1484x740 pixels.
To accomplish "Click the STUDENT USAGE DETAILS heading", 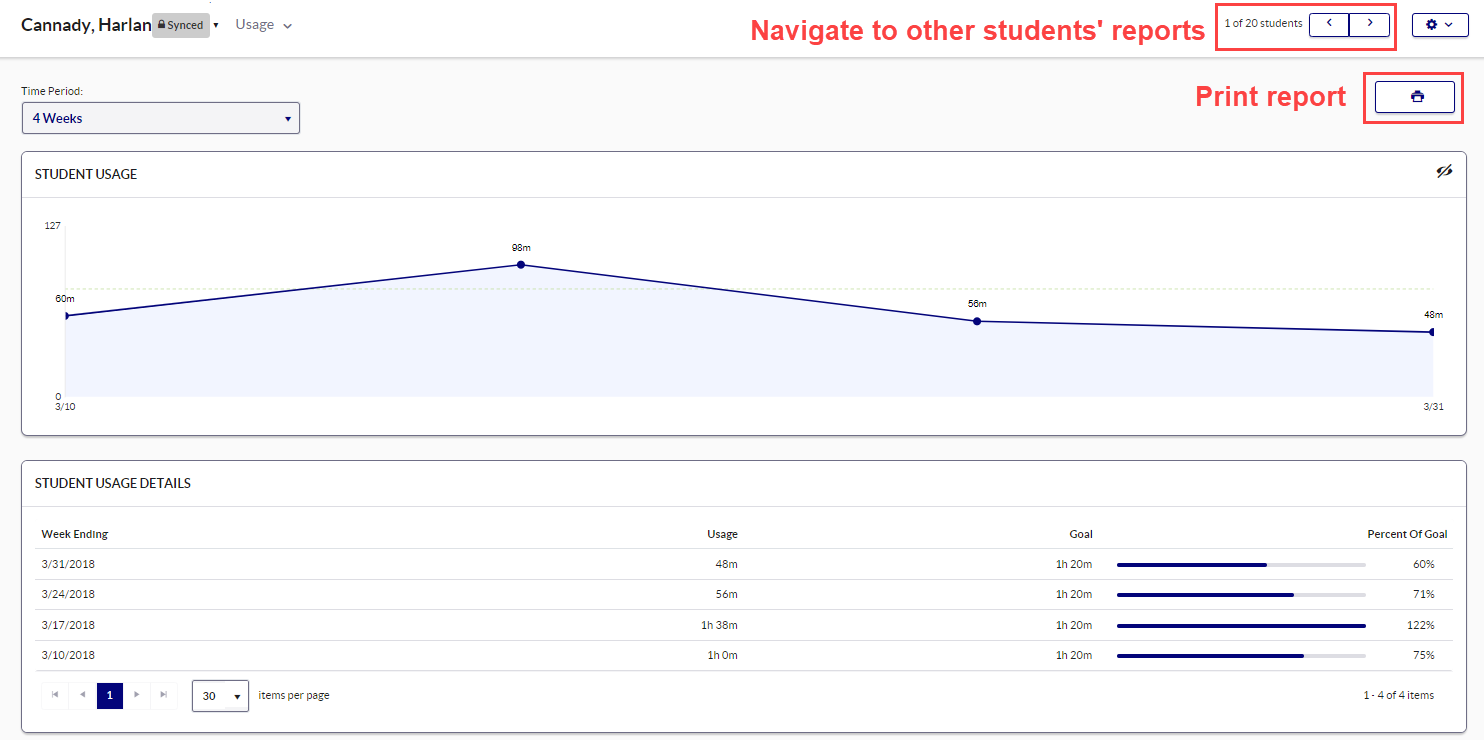I will 113,483.
